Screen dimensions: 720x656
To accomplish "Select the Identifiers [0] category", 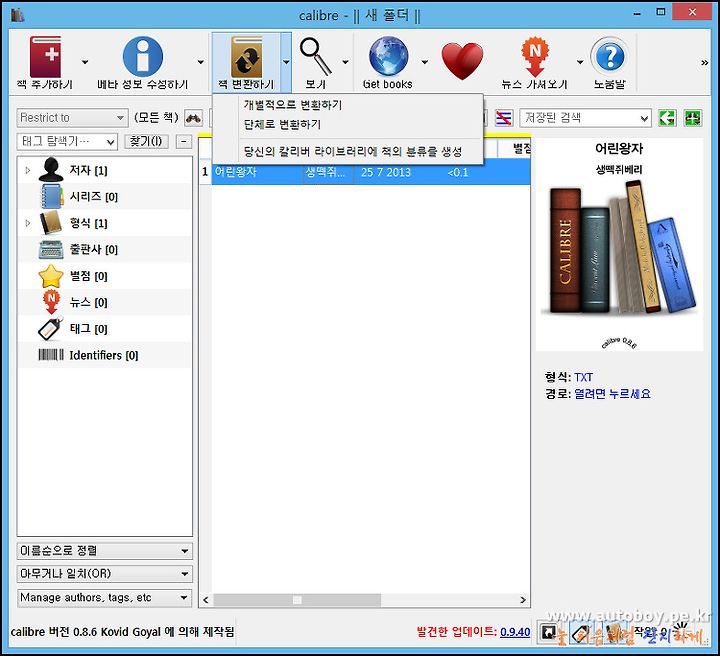I will pyautogui.click(x=104, y=355).
